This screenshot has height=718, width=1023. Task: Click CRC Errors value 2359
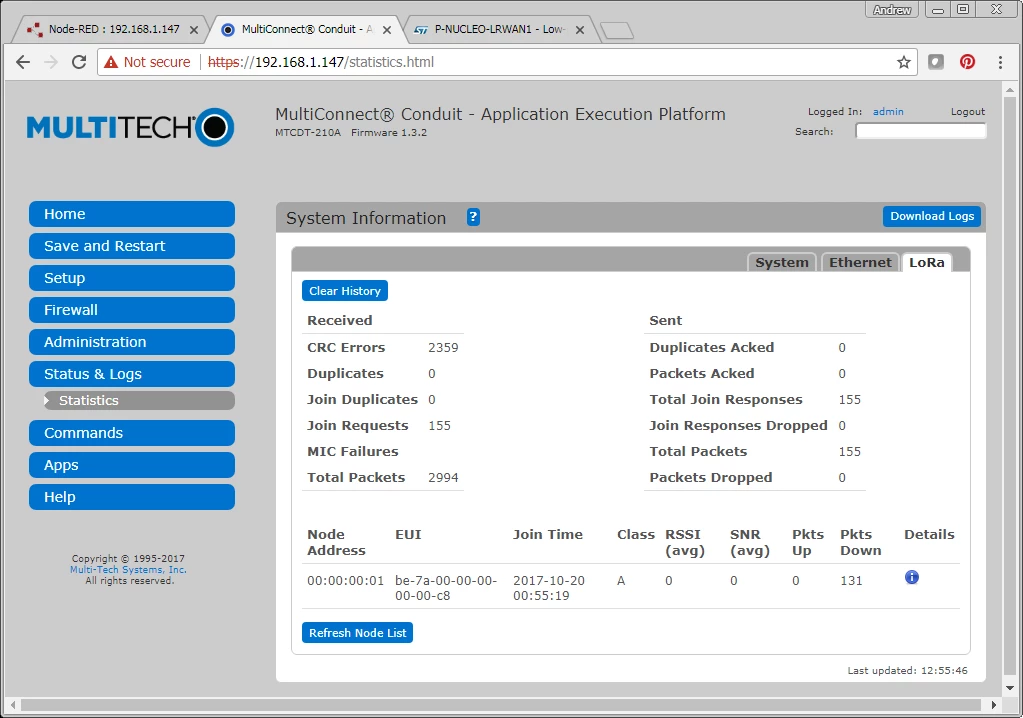pos(443,348)
